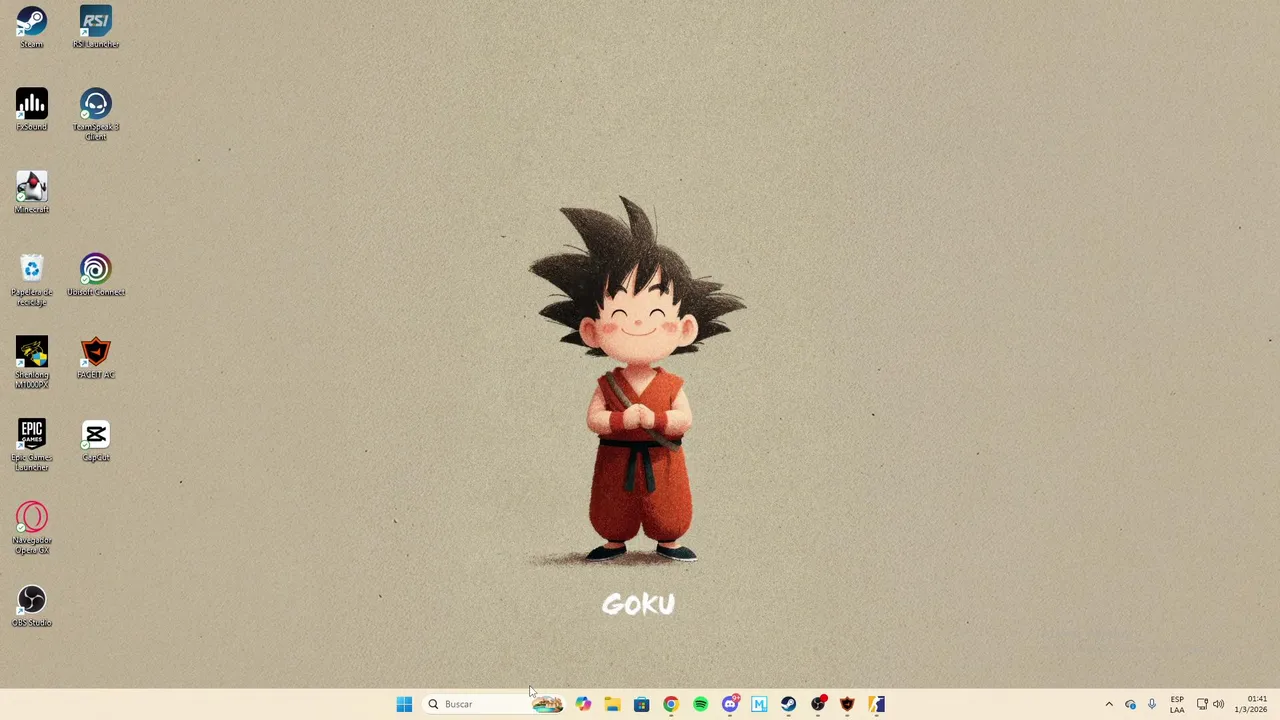This screenshot has height=720, width=1280.
Task: Open FACEIT AC from the taskbar
Action: [847, 704]
